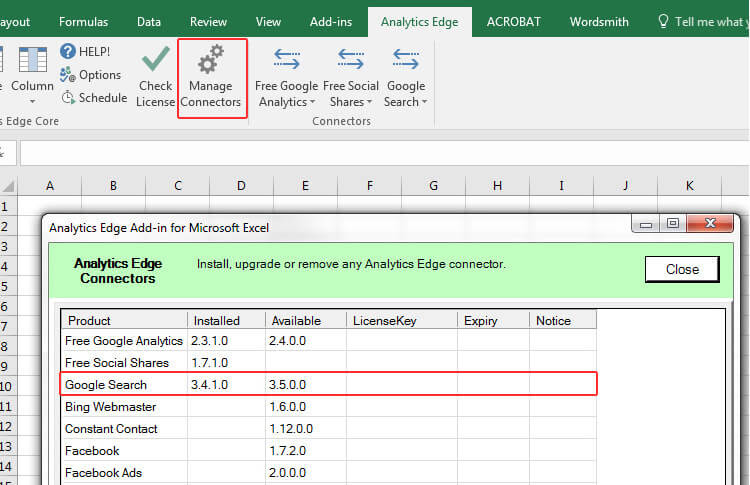Click the Product column header
750x485 pixels.
124,320
